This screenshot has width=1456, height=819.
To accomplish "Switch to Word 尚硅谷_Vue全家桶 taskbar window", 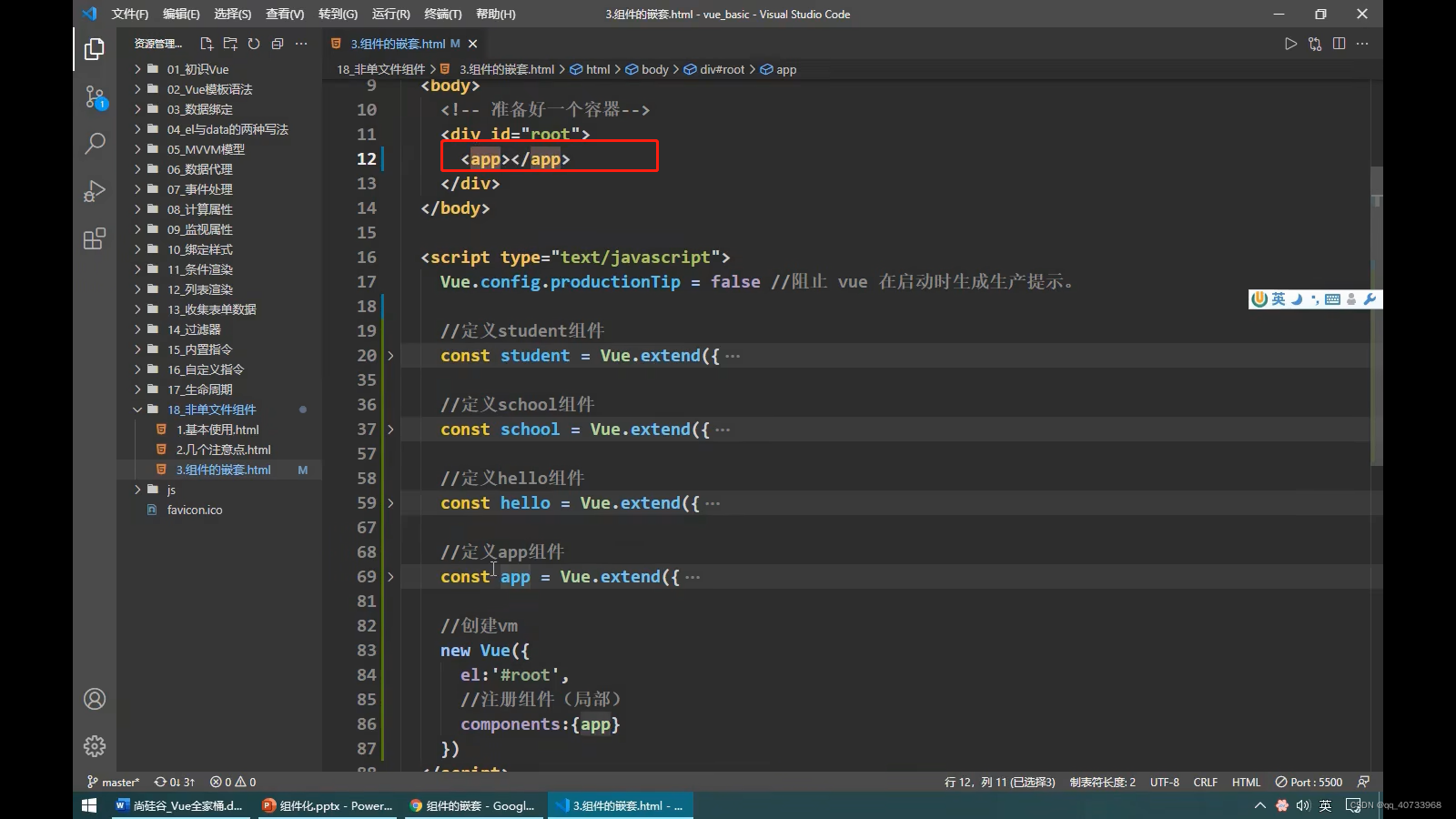I will click(180, 805).
